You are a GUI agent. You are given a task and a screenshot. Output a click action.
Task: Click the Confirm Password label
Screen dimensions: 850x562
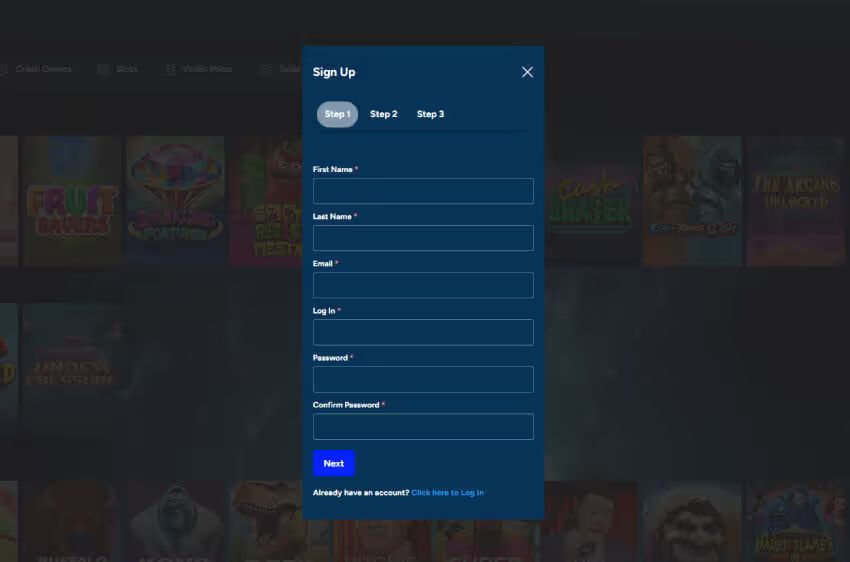pos(346,405)
